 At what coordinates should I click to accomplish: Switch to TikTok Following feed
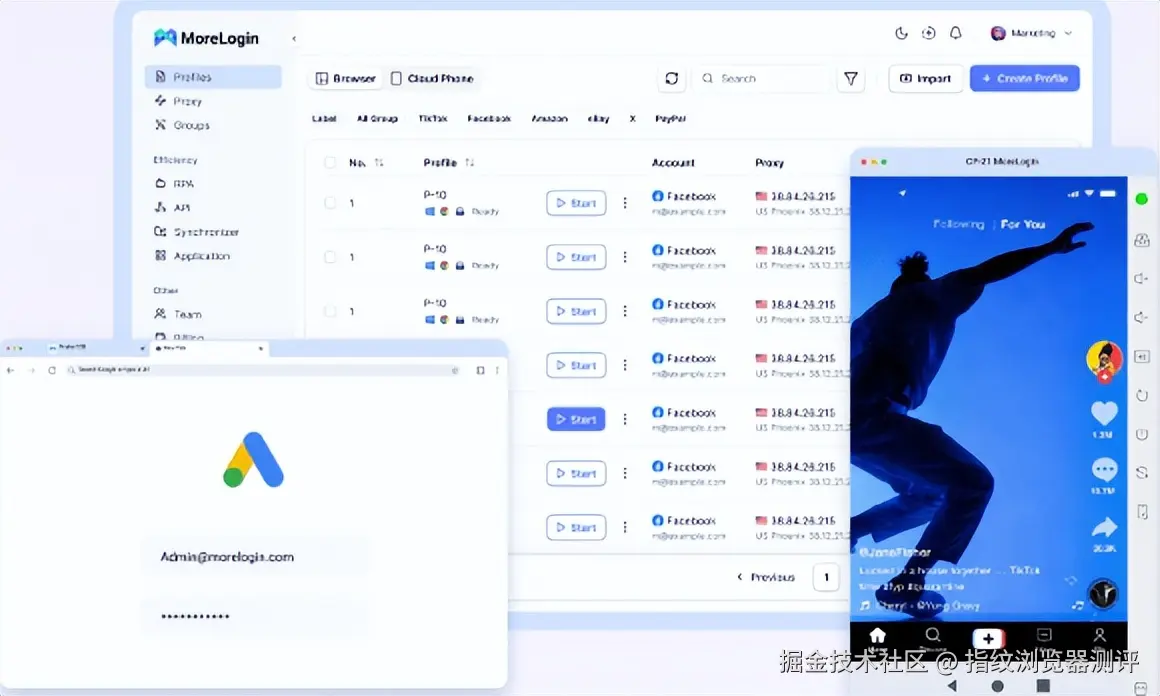point(959,224)
